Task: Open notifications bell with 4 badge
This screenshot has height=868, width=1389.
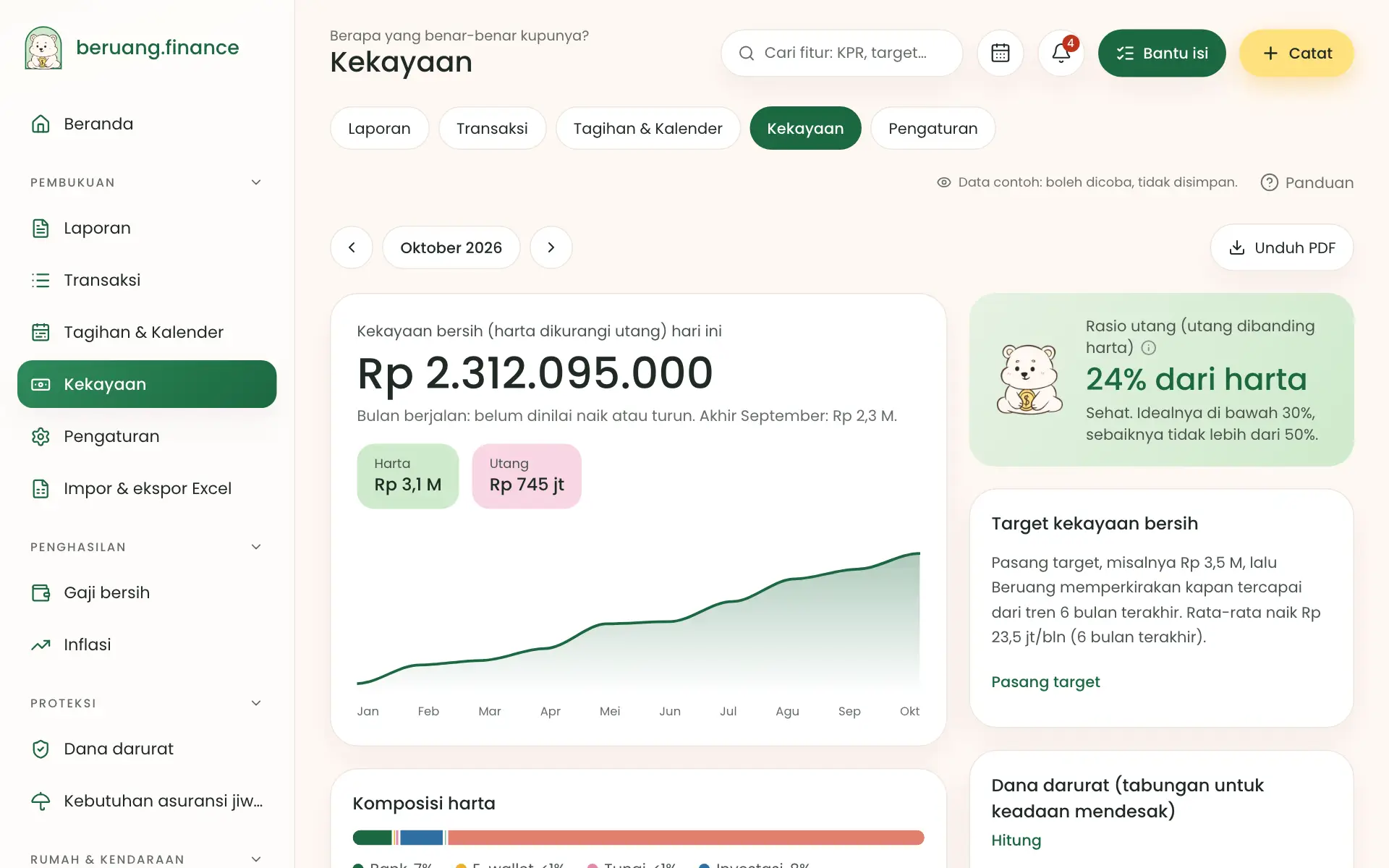Action: click(x=1061, y=53)
